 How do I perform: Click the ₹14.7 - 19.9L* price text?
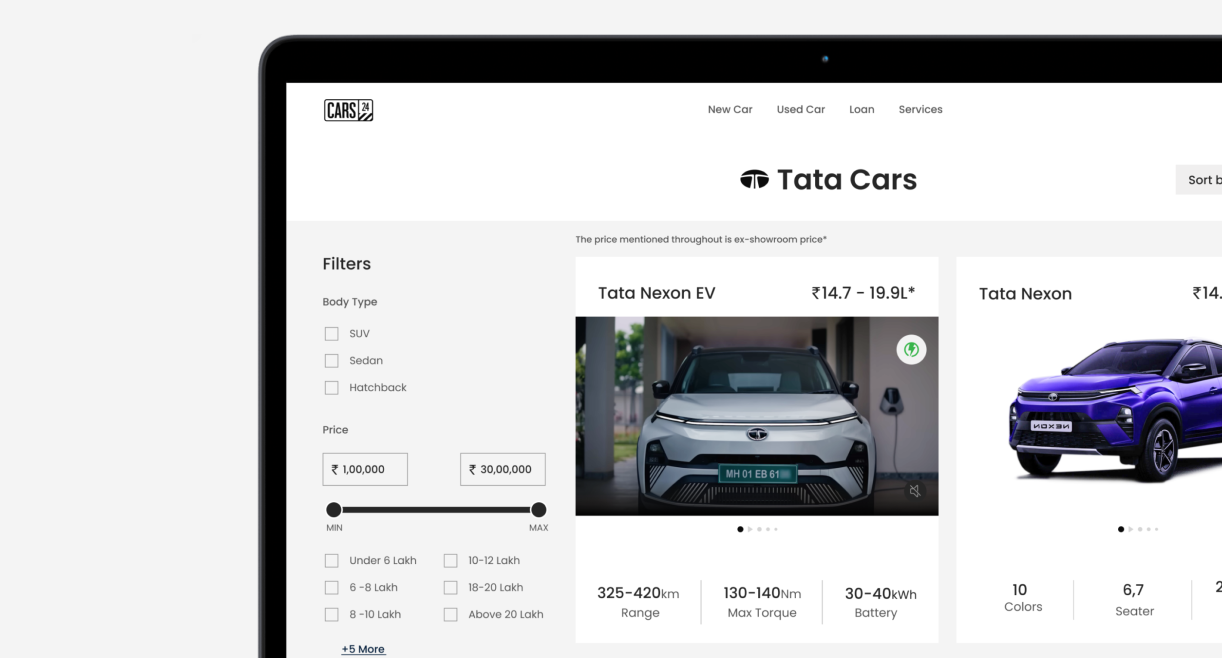point(863,293)
